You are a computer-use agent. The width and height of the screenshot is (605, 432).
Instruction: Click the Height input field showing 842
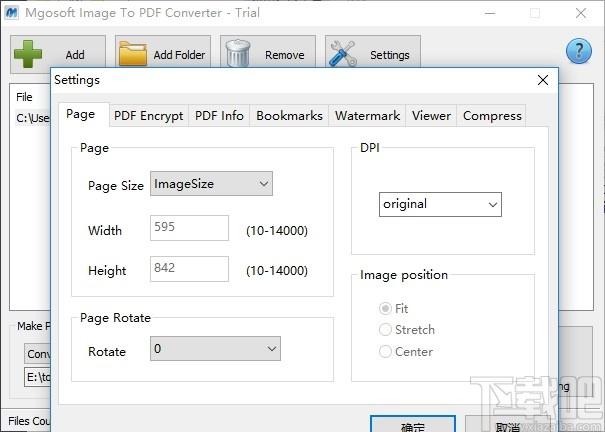[189, 269]
